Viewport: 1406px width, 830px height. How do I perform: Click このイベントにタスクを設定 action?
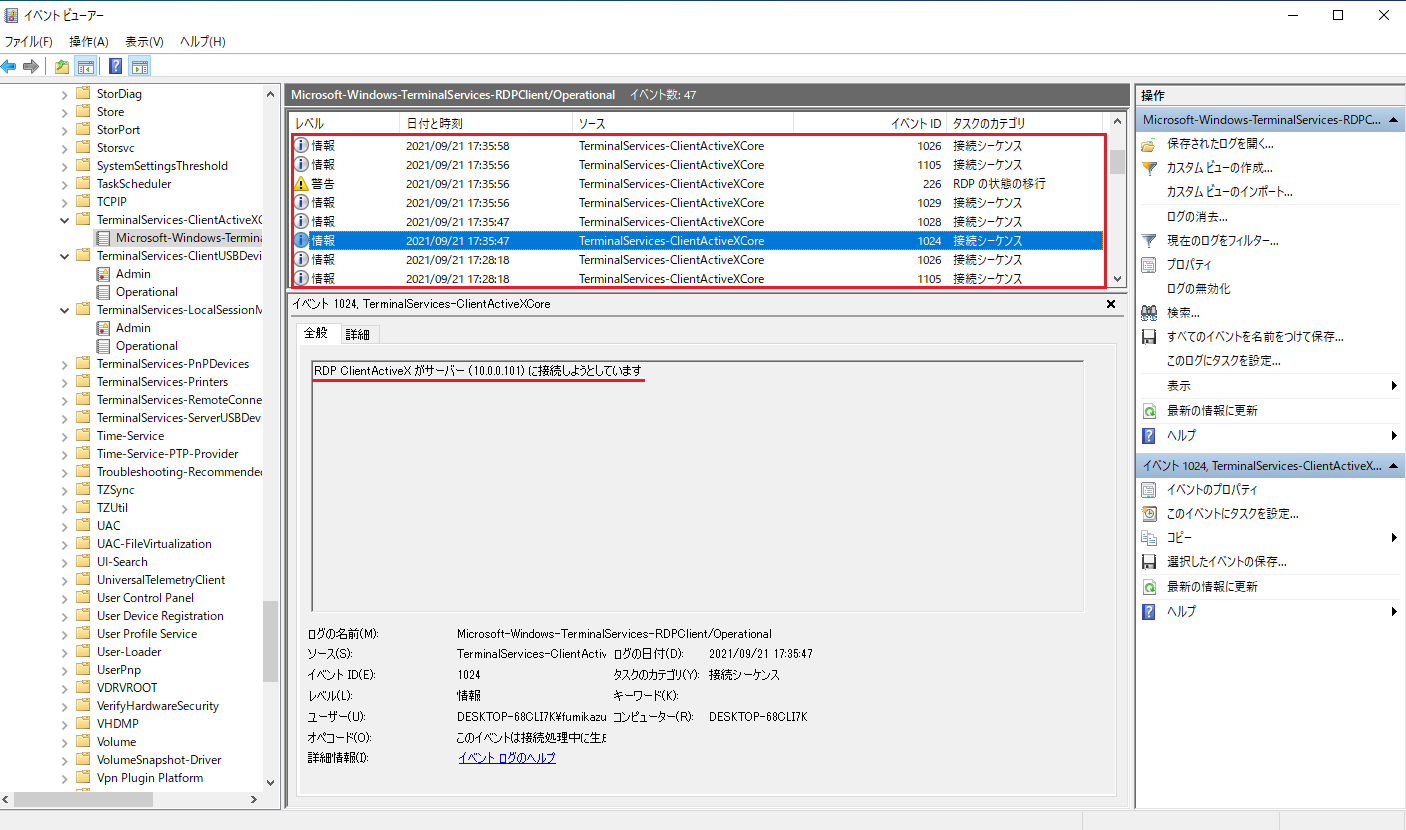pos(1232,514)
